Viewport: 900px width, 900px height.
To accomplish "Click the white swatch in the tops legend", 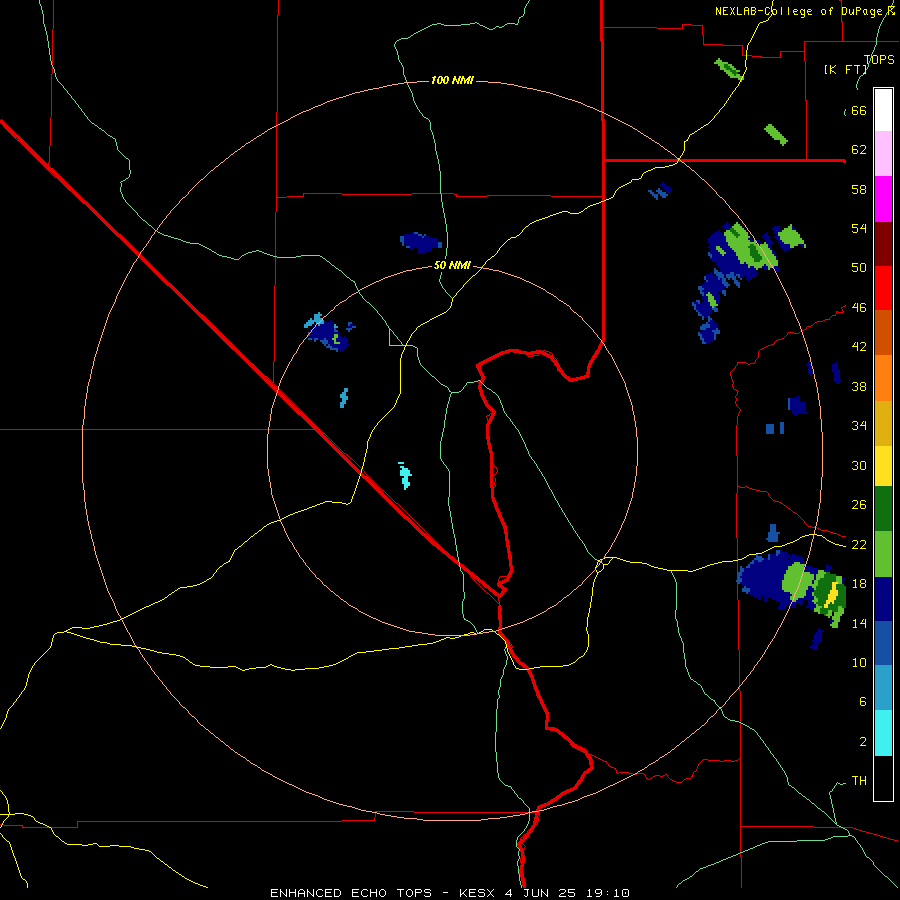I will click(x=883, y=110).
